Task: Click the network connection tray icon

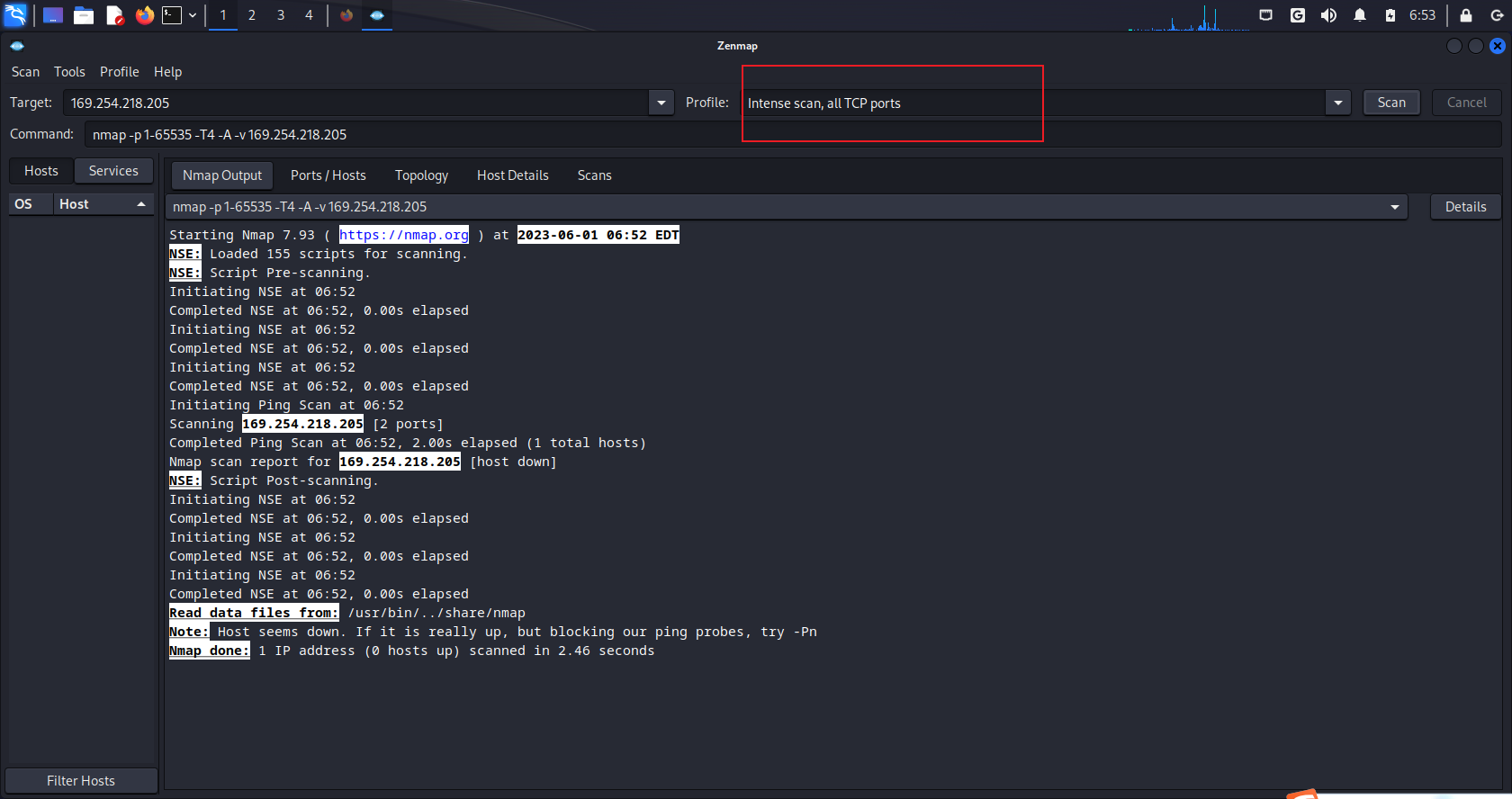Action: point(1265,15)
